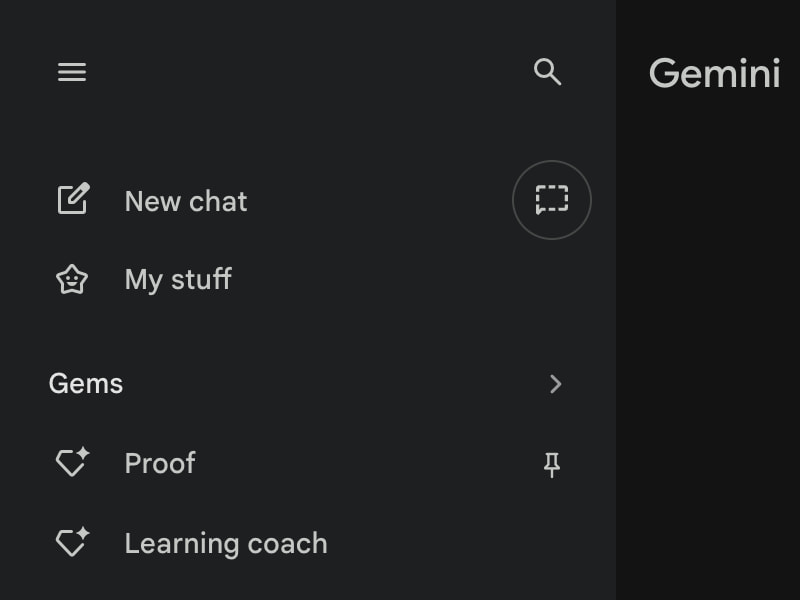The height and width of the screenshot is (600, 800).
Task: Click the star face icon for My stuff
Action: pyautogui.click(x=72, y=279)
